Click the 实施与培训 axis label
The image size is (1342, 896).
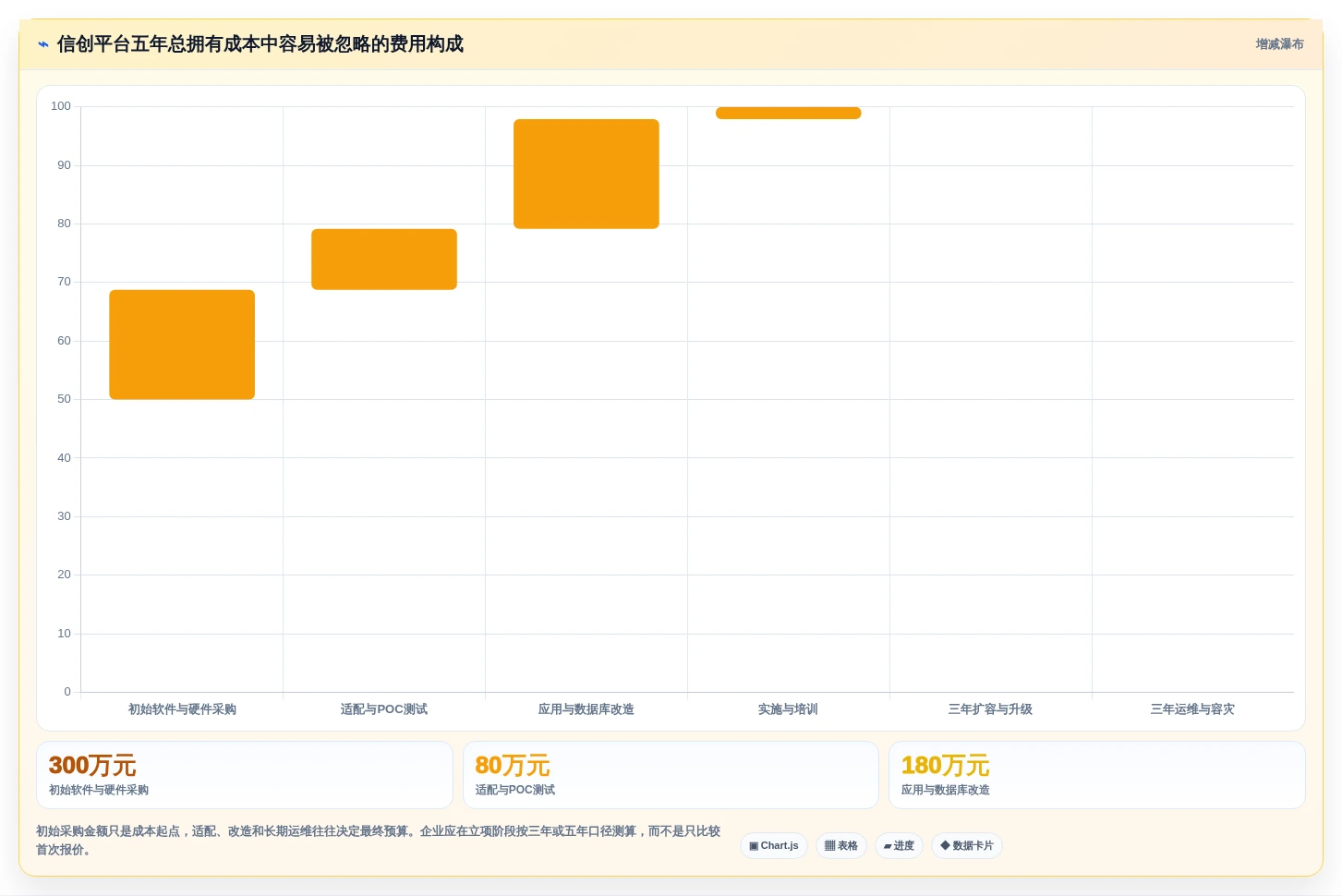point(788,709)
